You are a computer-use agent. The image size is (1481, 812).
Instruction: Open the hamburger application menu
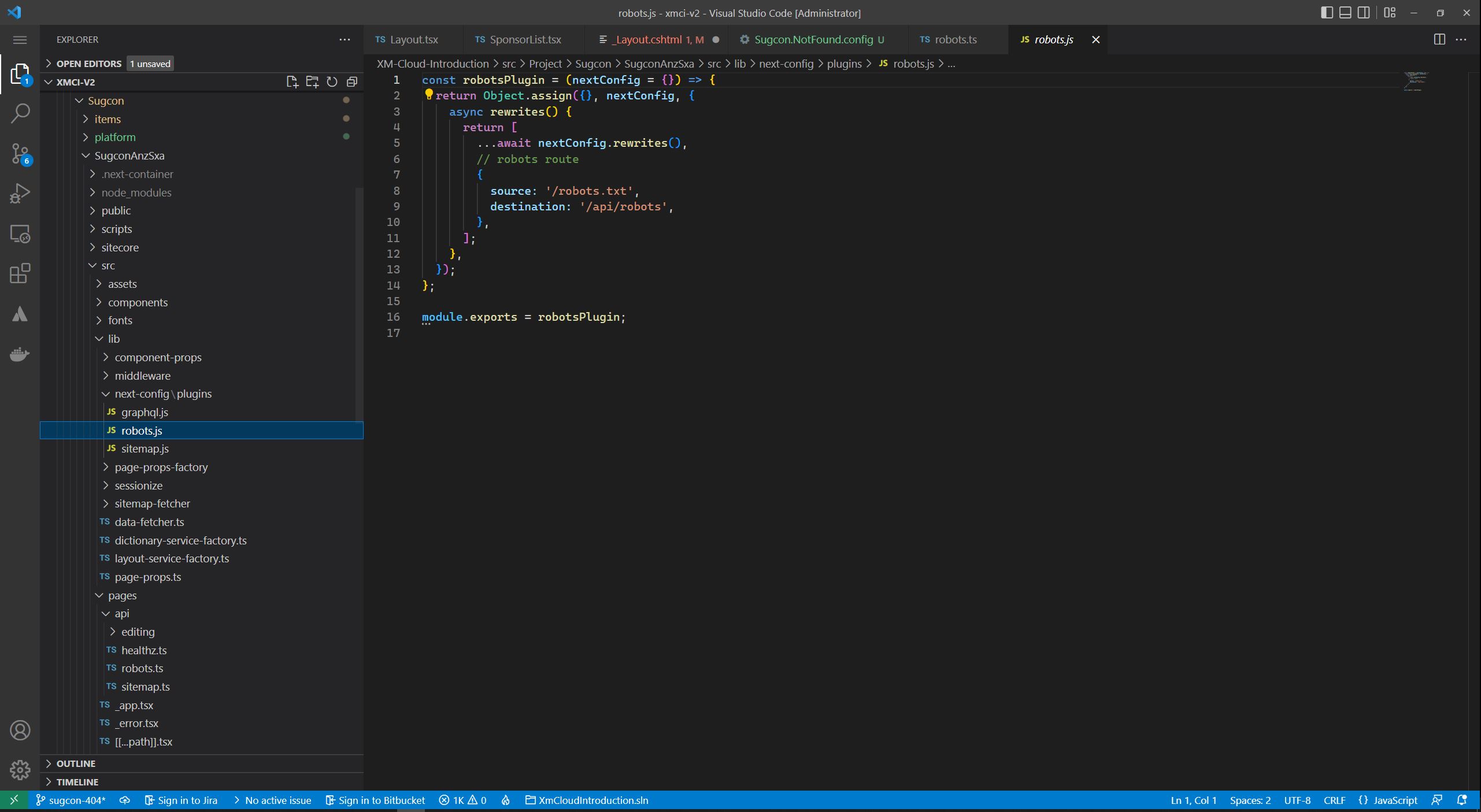point(20,40)
